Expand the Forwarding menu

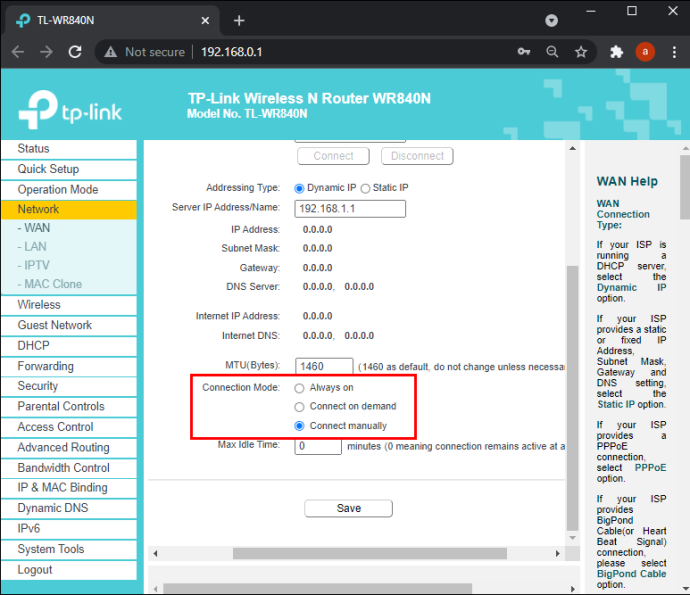69,366
